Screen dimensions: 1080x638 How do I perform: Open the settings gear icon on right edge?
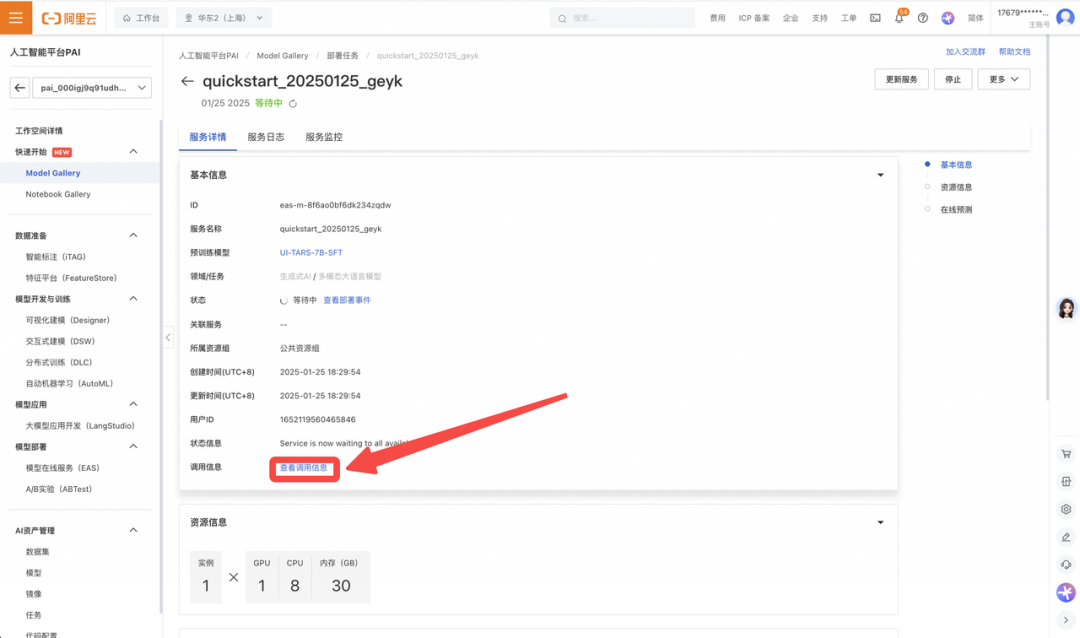(1066, 509)
